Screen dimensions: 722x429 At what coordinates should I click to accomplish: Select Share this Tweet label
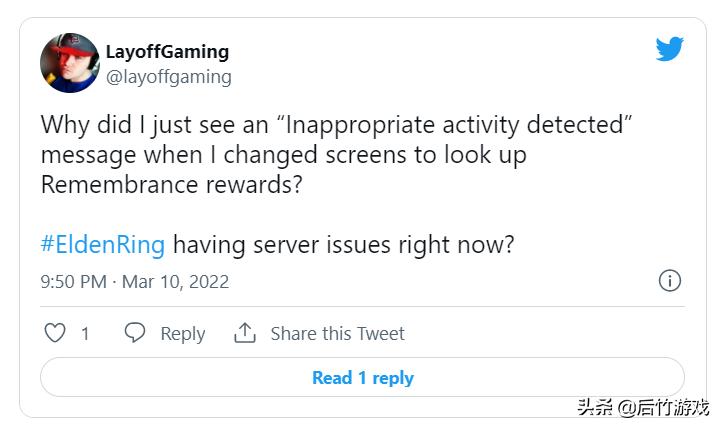tap(337, 334)
